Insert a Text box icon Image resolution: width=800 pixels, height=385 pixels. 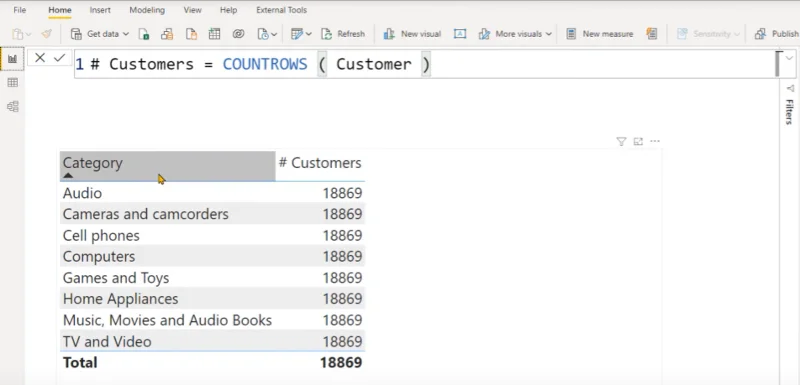(x=460, y=34)
